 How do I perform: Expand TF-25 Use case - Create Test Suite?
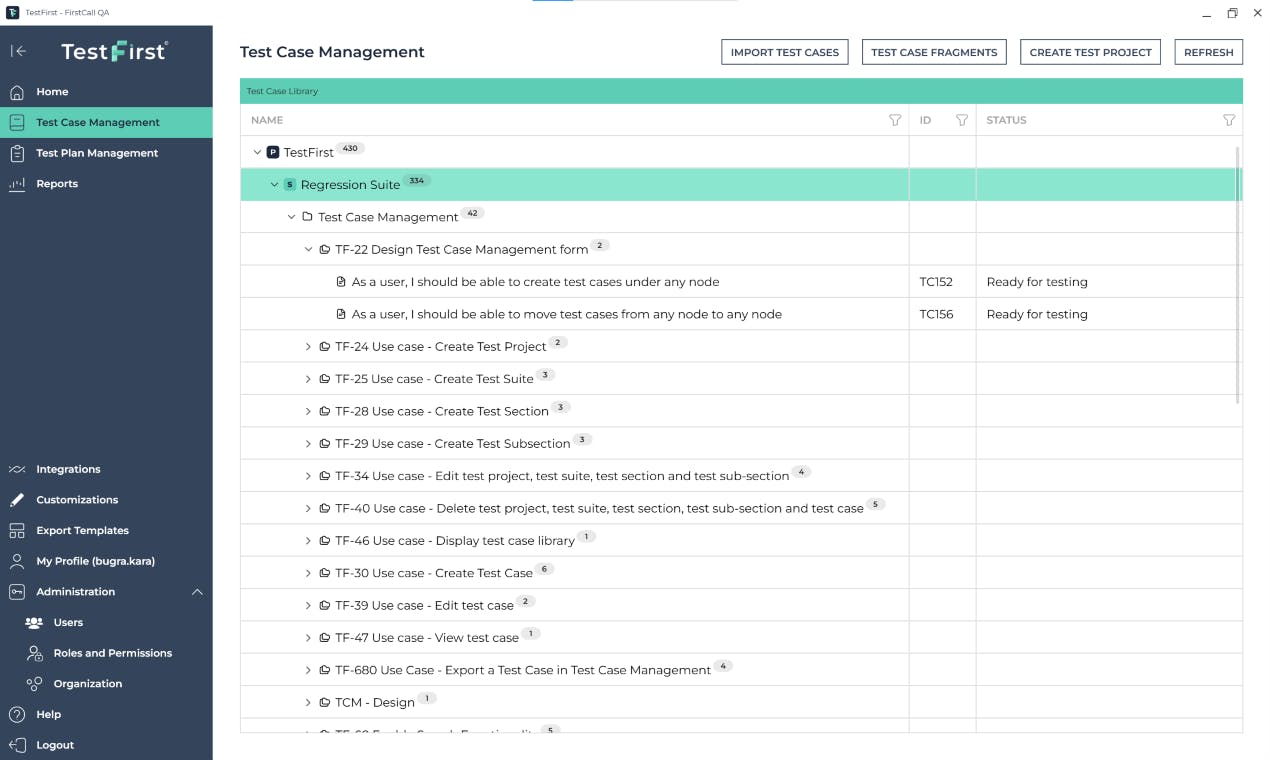point(309,379)
